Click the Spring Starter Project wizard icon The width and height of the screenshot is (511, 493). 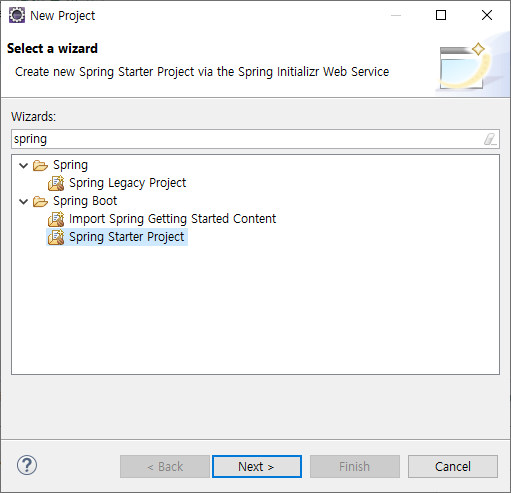[56, 237]
